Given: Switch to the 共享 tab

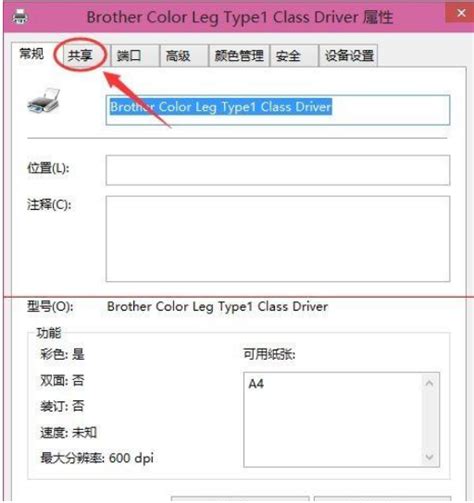Looking at the screenshot, I should pyautogui.click(x=80, y=55).
